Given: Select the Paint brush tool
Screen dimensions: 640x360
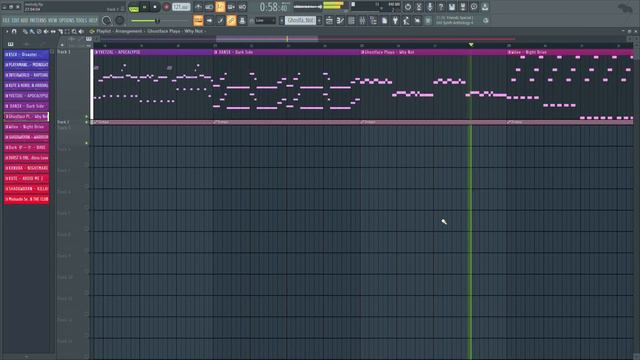Looking at the screenshot, I should [32, 31].
